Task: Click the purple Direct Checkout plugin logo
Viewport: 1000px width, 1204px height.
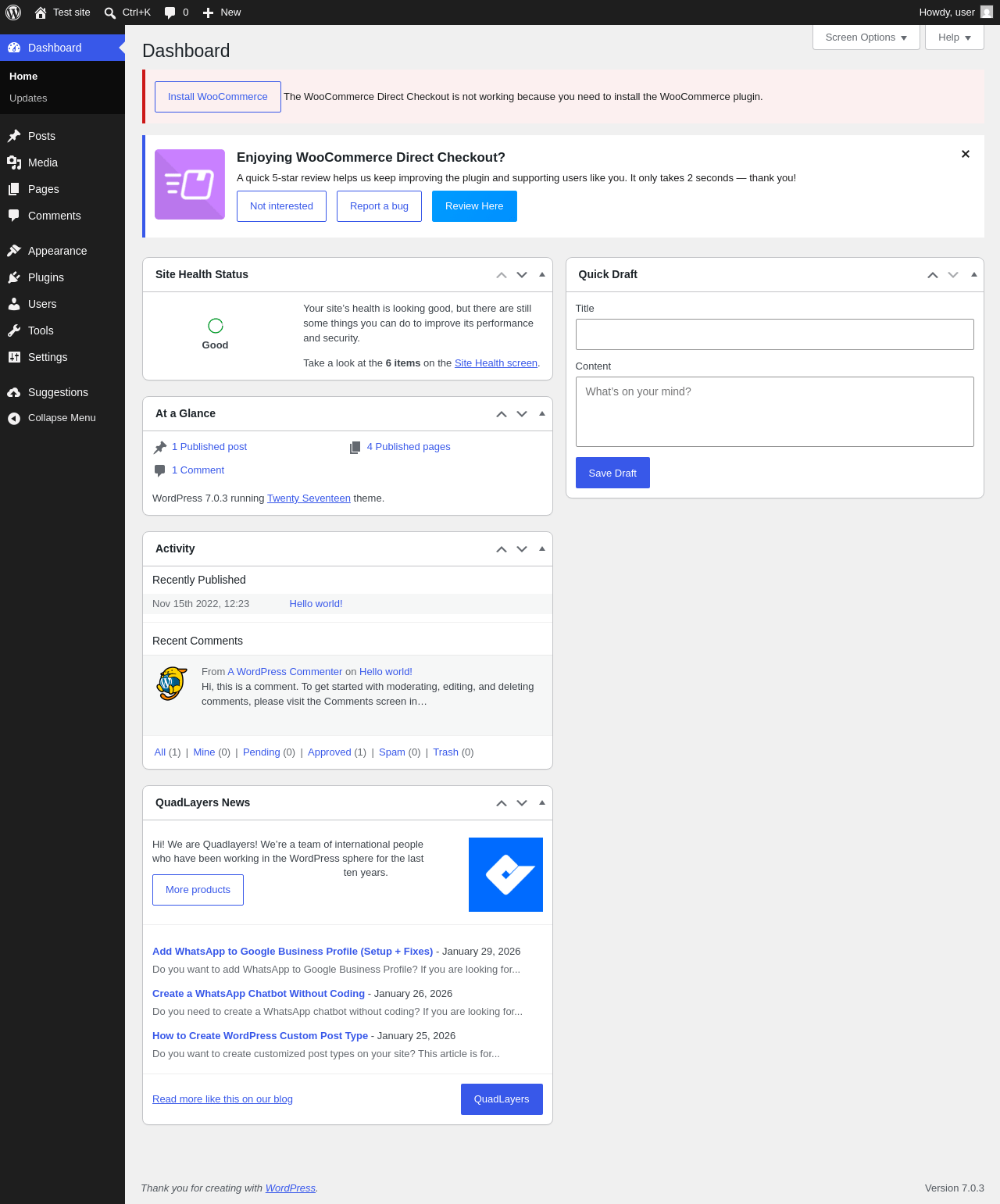Action: [190, 184]
